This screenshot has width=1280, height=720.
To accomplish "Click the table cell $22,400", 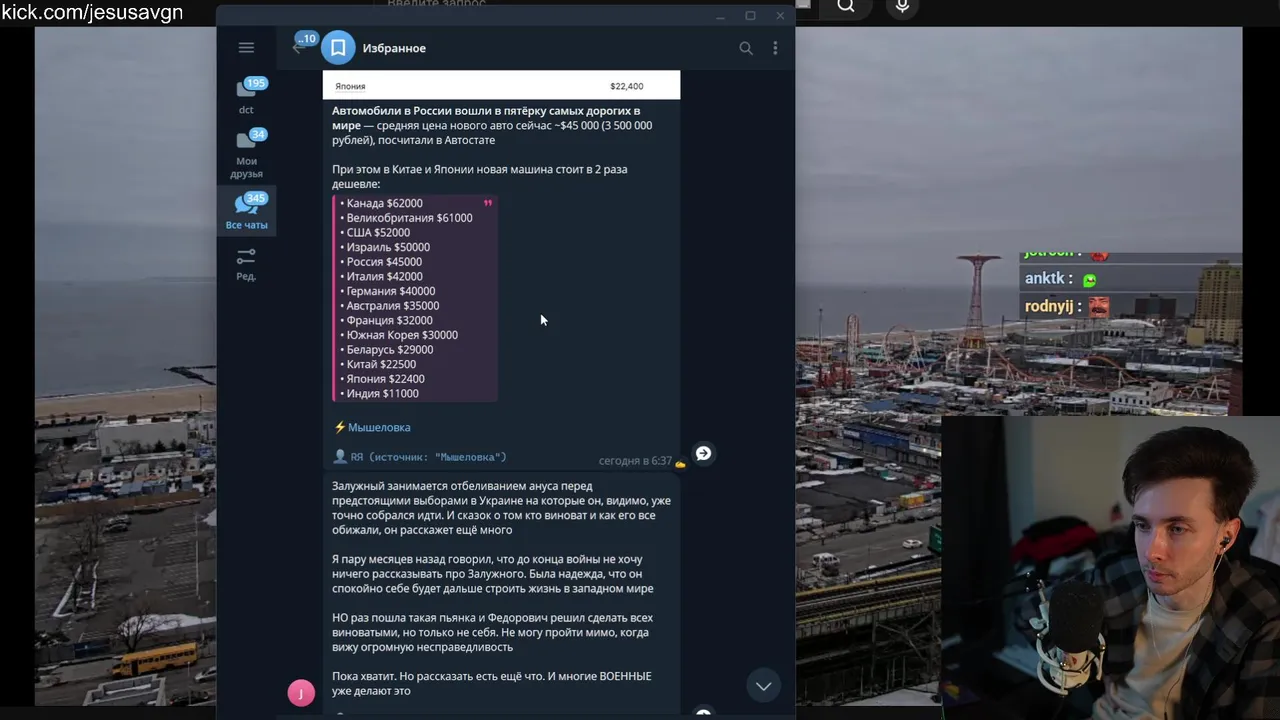I will [627, 86].
